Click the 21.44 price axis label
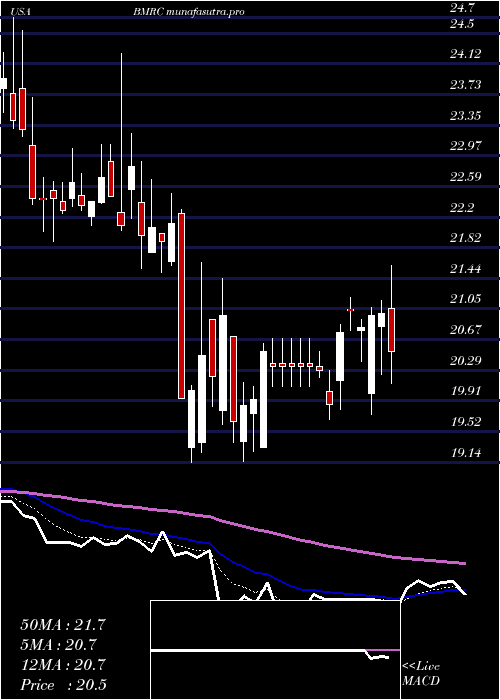 point(466,268)
